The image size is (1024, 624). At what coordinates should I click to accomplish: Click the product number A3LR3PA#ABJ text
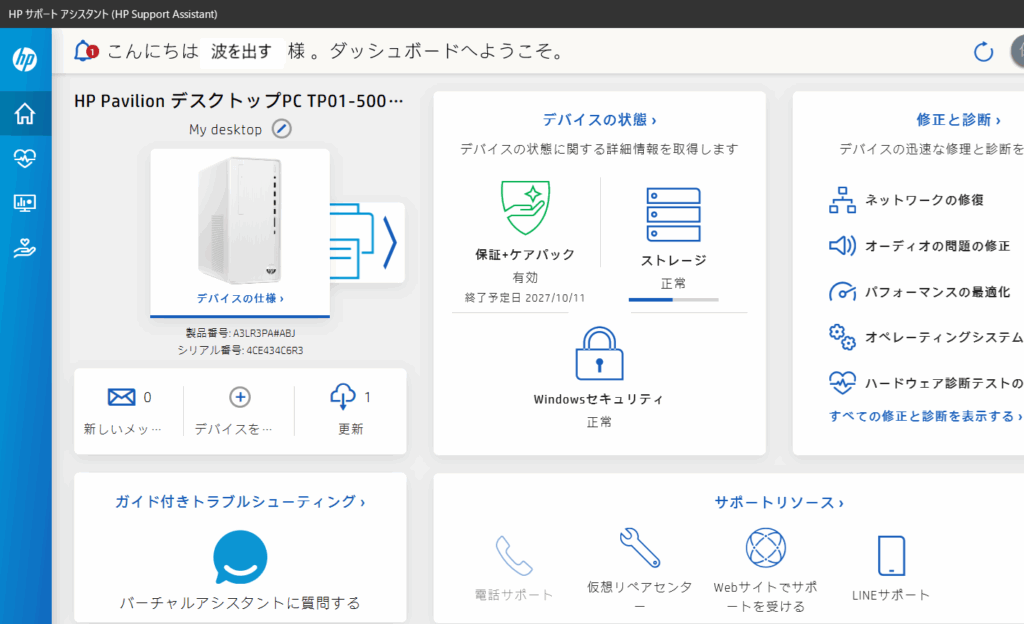tap(264, 333)
